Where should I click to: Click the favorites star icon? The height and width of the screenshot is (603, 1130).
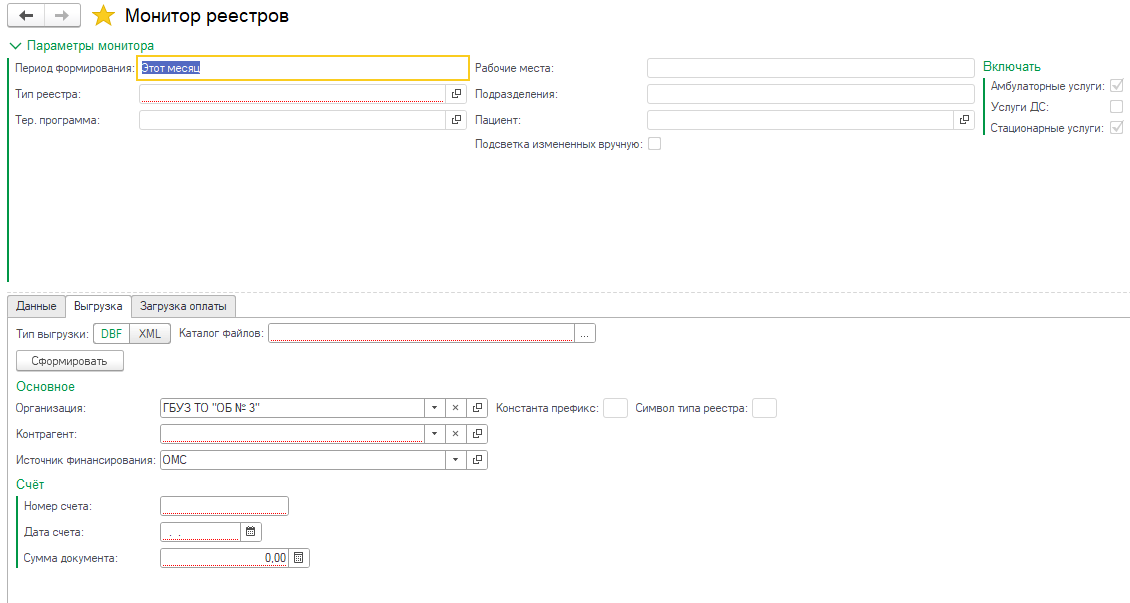click(103, 16)
